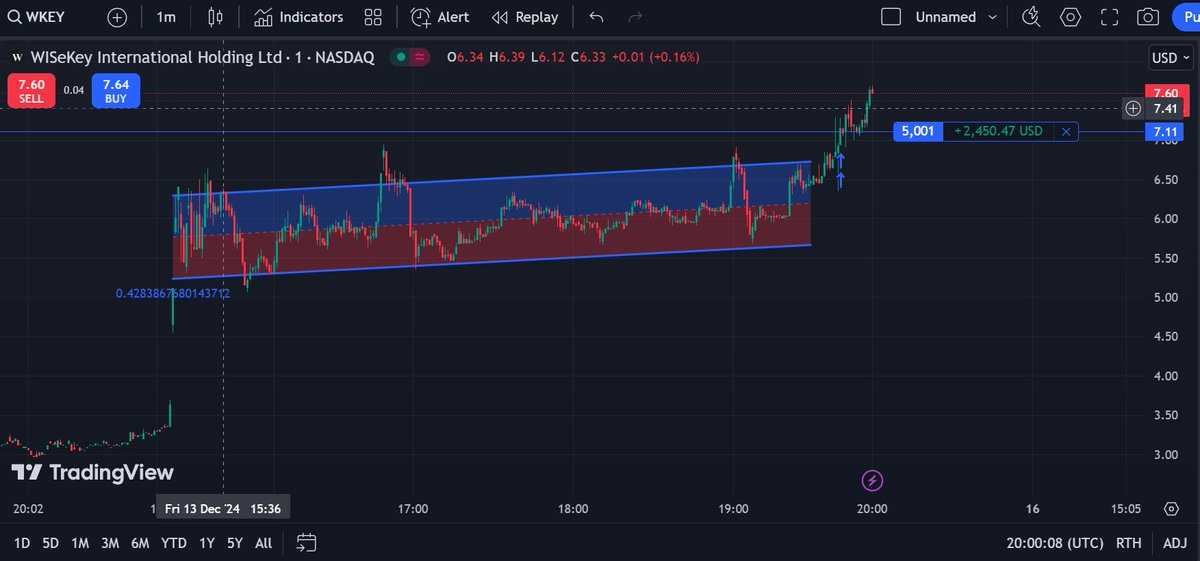1200x561 pixels.
Task: Click the plus icon on the price scale
Action: click(1133, 108)
